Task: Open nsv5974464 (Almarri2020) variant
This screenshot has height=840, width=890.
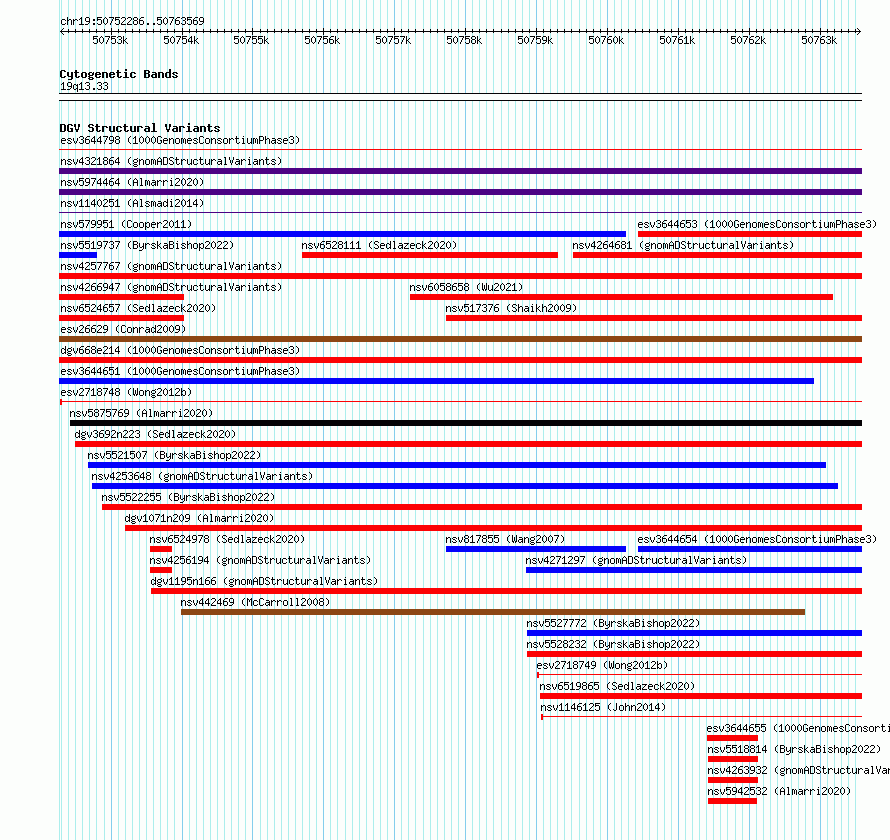Action: (132, 182)
